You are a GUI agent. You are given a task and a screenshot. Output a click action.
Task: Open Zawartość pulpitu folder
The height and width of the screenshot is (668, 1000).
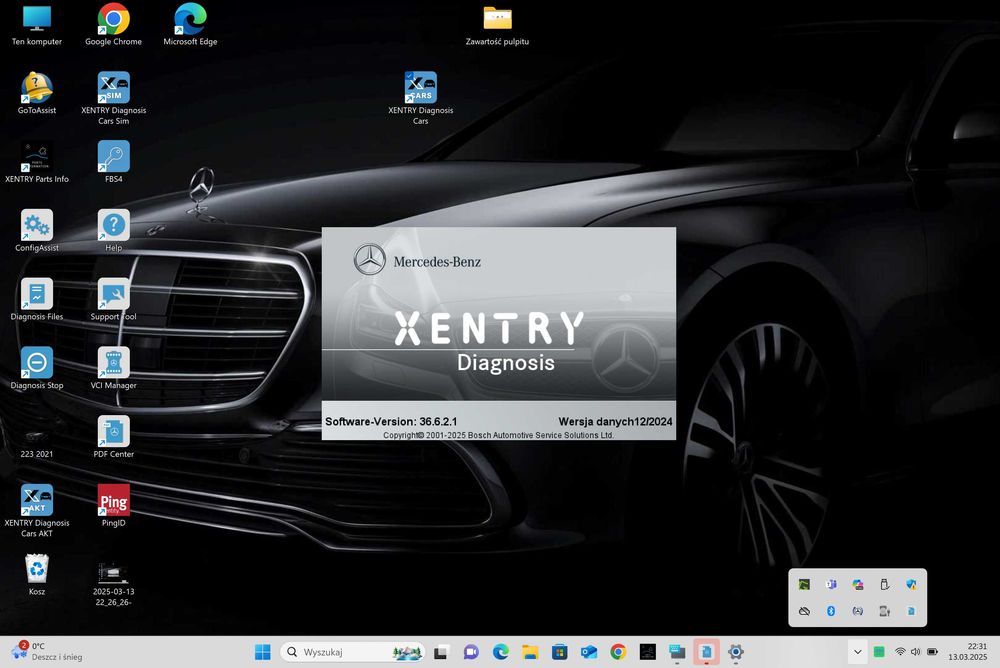point(497,26)
